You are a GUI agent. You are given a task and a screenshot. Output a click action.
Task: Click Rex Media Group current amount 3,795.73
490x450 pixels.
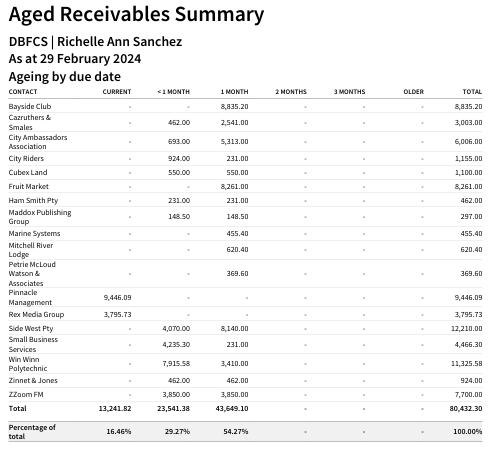[x=117, y=314]
